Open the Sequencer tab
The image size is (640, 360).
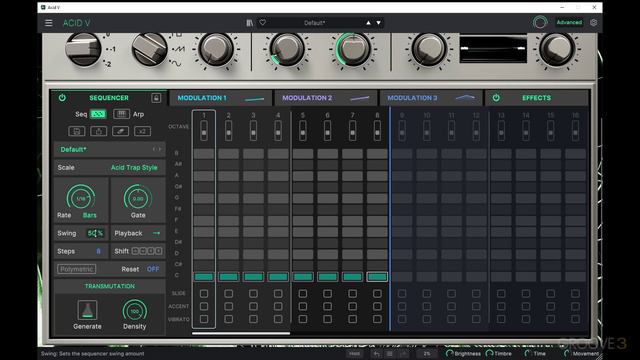[109, 98]
